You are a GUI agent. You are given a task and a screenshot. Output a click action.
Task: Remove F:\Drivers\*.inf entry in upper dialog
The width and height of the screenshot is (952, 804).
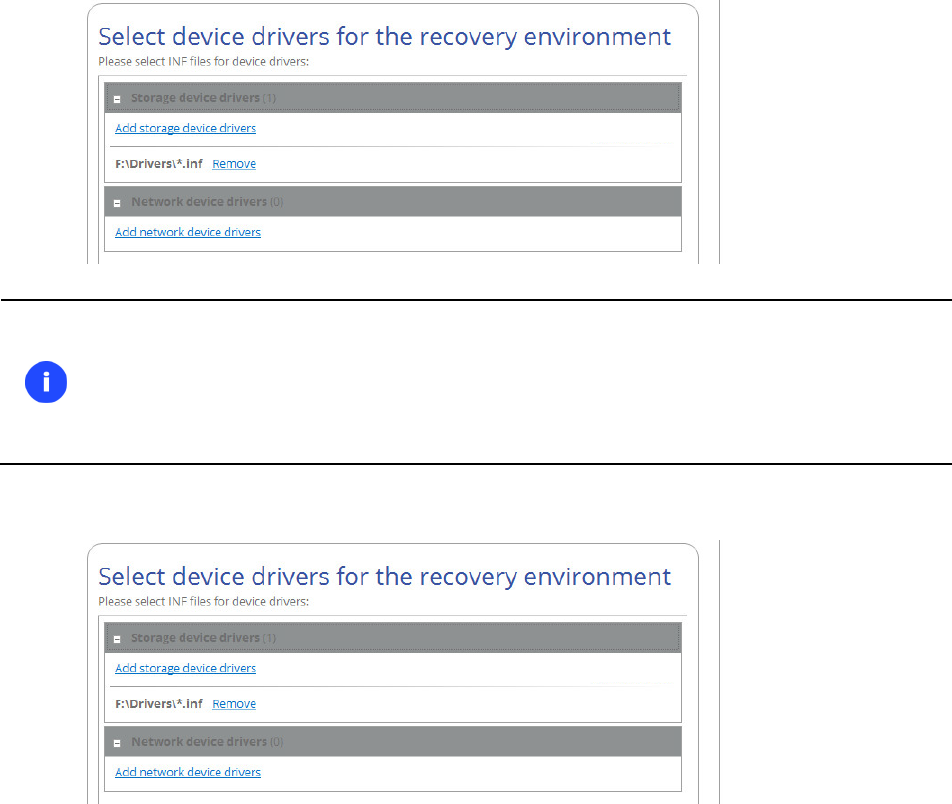(234, 164)
